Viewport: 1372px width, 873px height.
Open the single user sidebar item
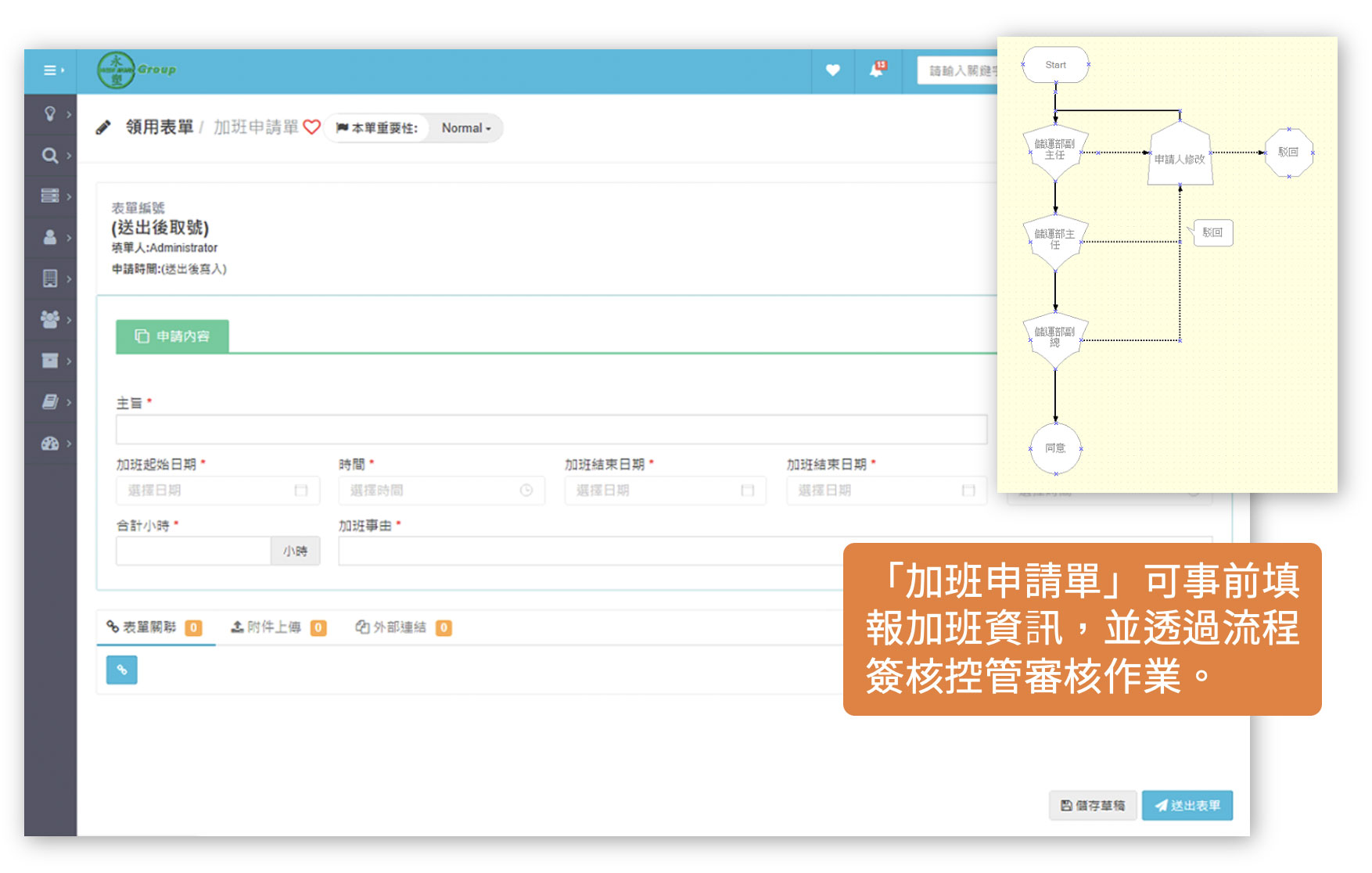[50, 237]
